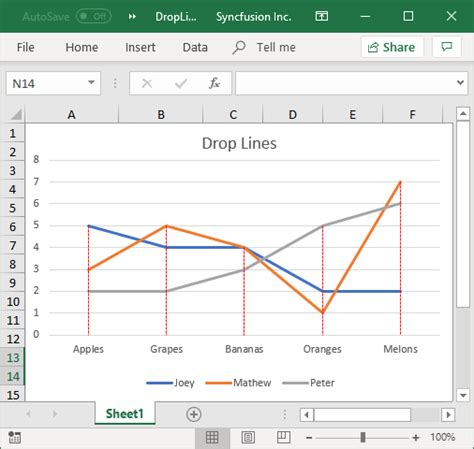This screenshot has width=474, height=449.
Task: Toggle the AutoSave switch
Action: (x=94, y=16)
